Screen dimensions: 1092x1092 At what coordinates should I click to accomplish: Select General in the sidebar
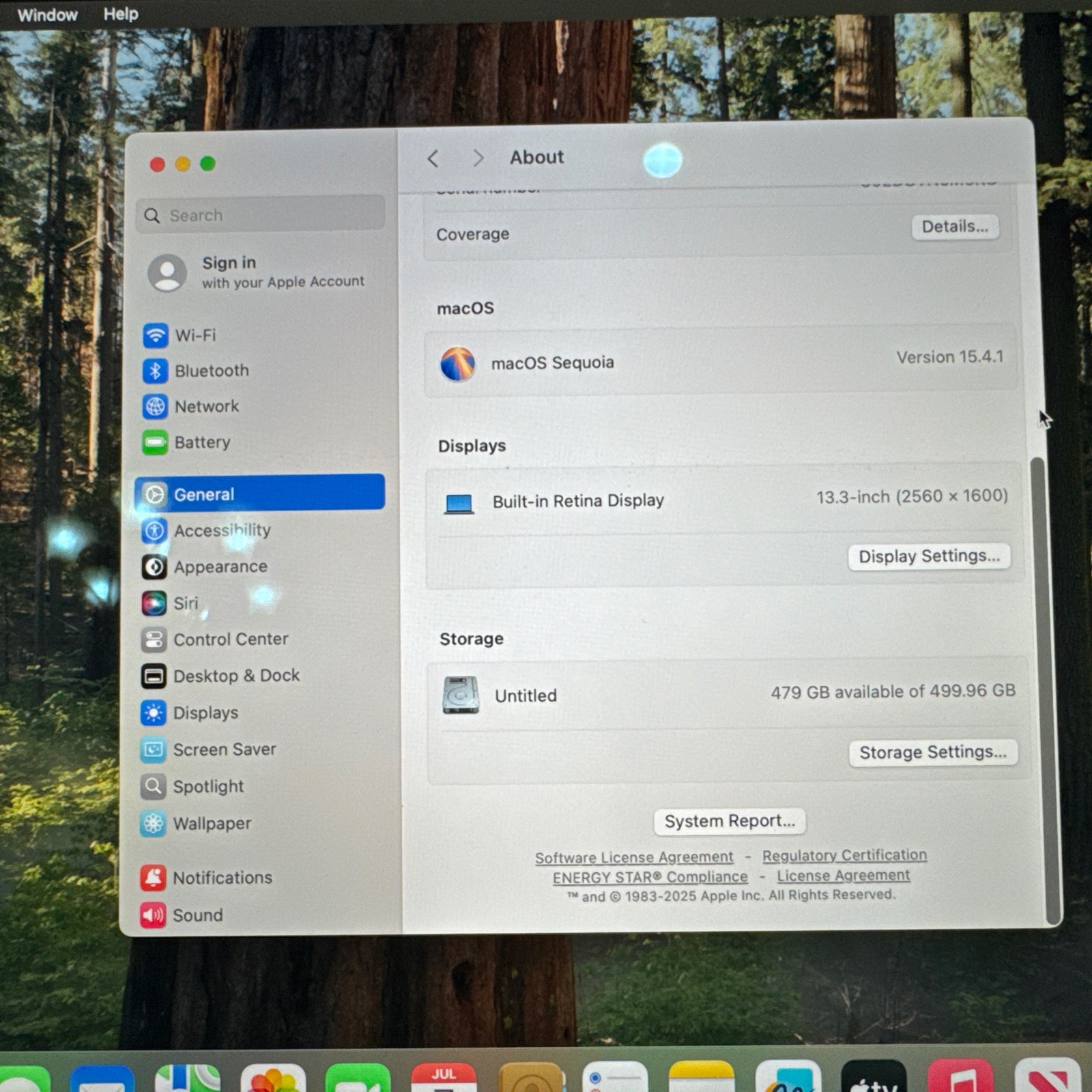[x=259, y=493]
